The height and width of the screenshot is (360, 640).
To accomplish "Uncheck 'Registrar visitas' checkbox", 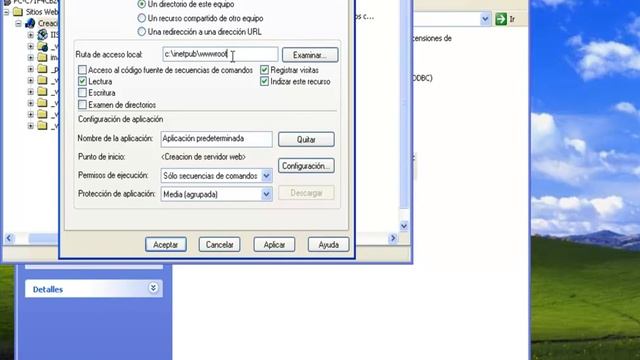I will pyautogui.click(x=264, y=70).
